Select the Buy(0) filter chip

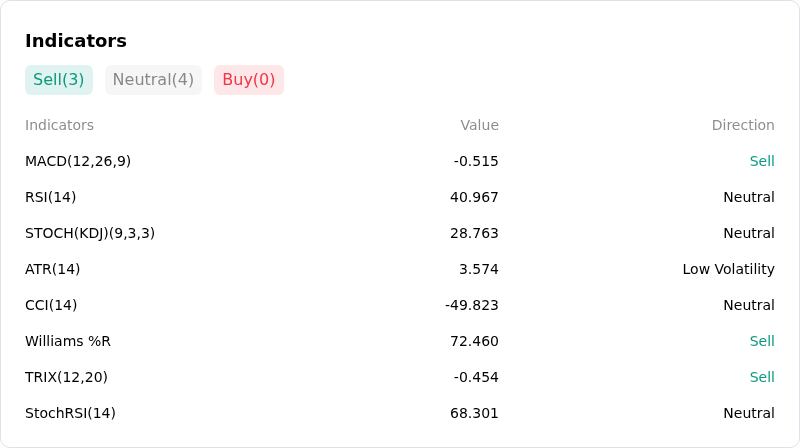point(248,80)
